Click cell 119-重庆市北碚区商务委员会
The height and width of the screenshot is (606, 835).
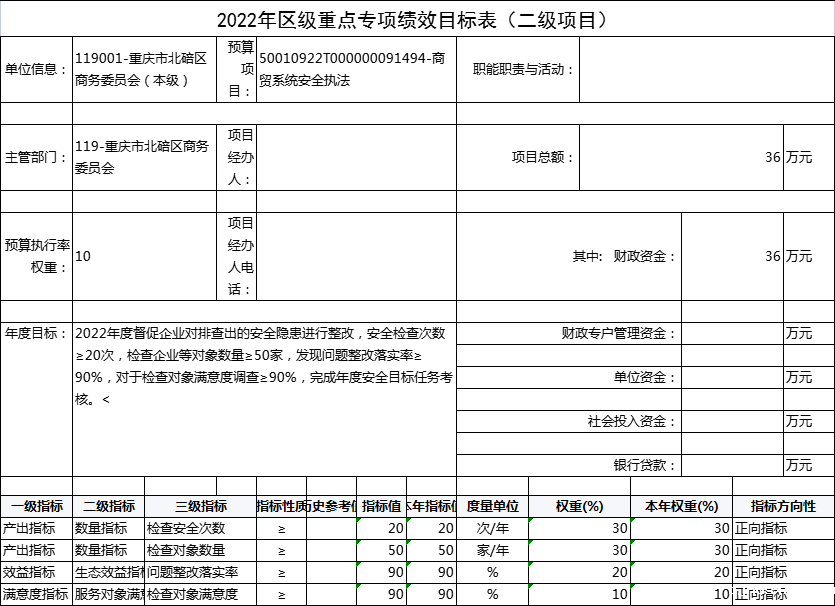(144, 158)
